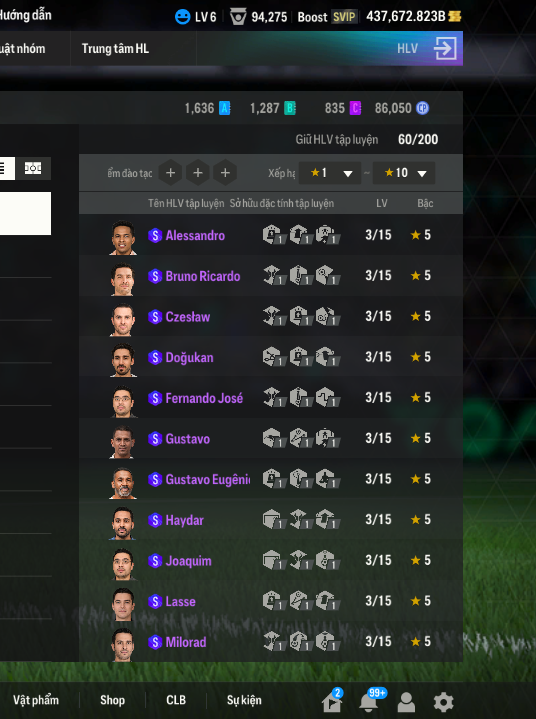Open the maximum star 10 dropdown

pos(403,173)
